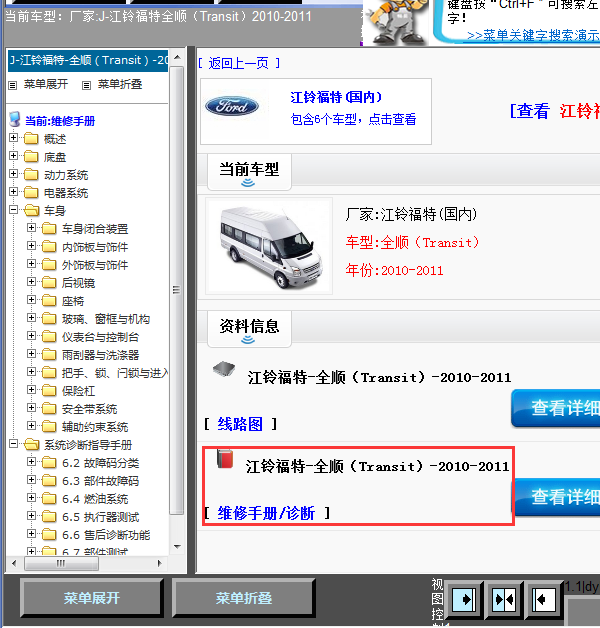Click the view control center-split icon

tap(504, 600)
